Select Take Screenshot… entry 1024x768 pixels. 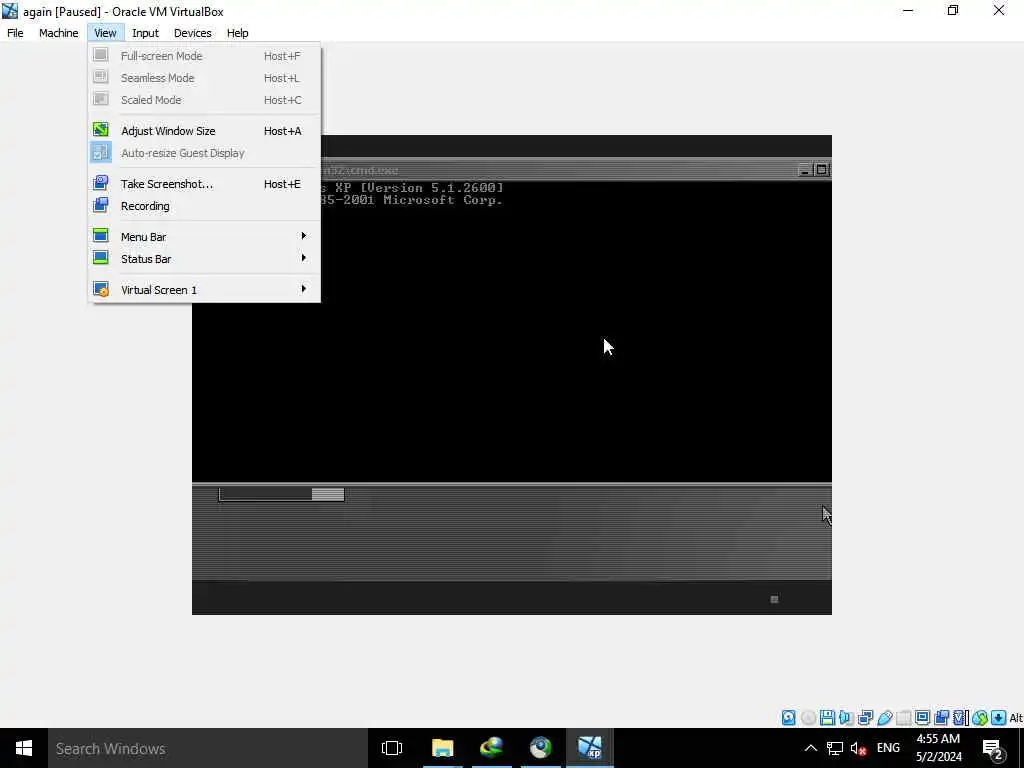pos(204,184)
